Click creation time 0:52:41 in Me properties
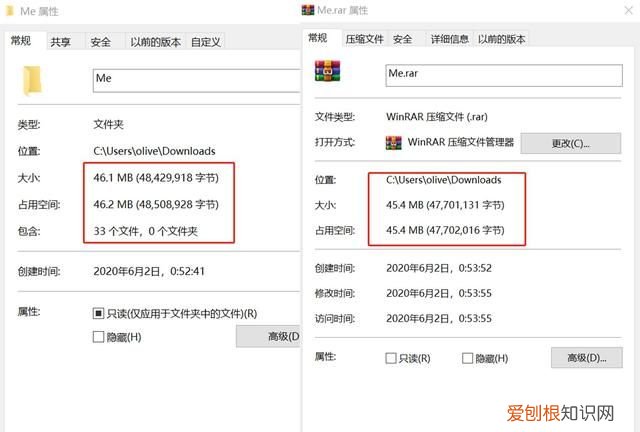This screenshot has height=432, width=640. tap(149, 271)
